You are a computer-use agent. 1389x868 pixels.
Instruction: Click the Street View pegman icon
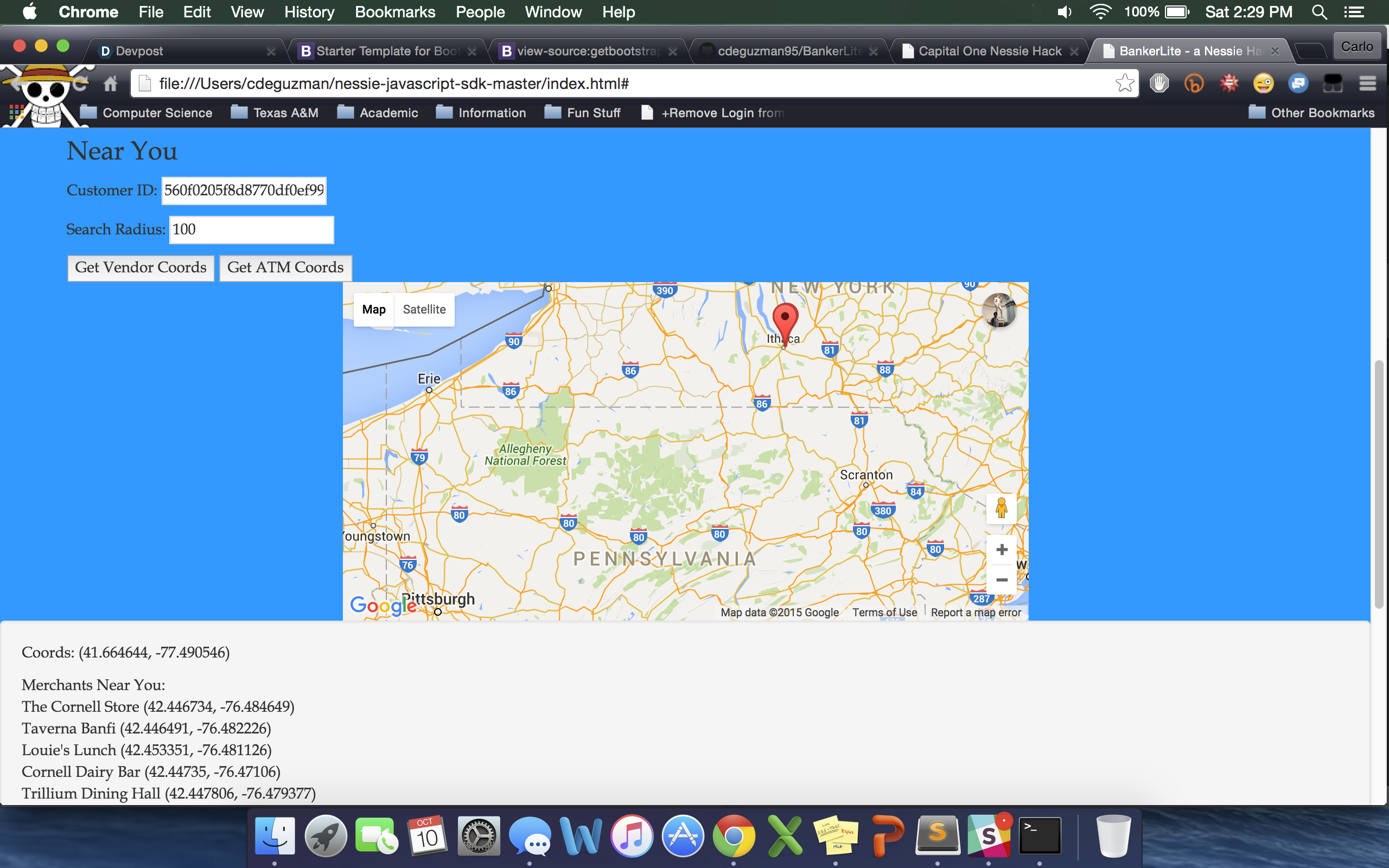click(1001, 508)
